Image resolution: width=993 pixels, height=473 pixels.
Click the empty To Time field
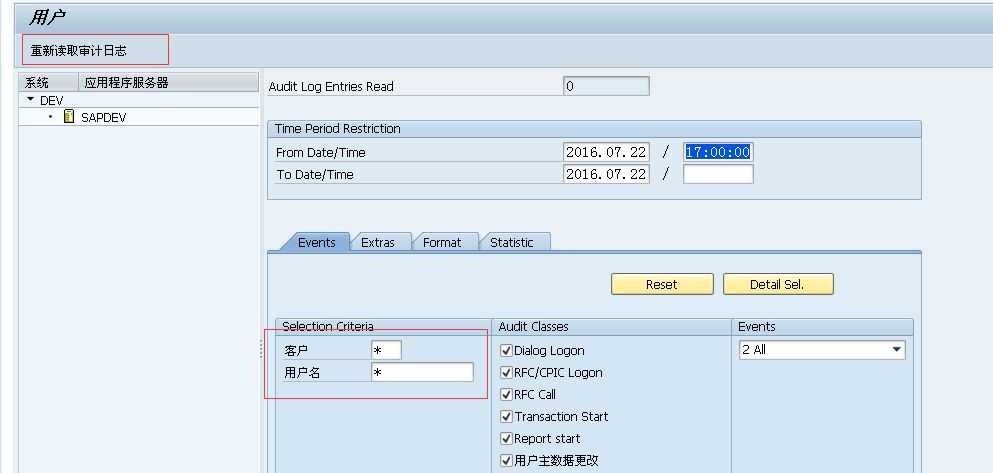(x=718, y=174)
